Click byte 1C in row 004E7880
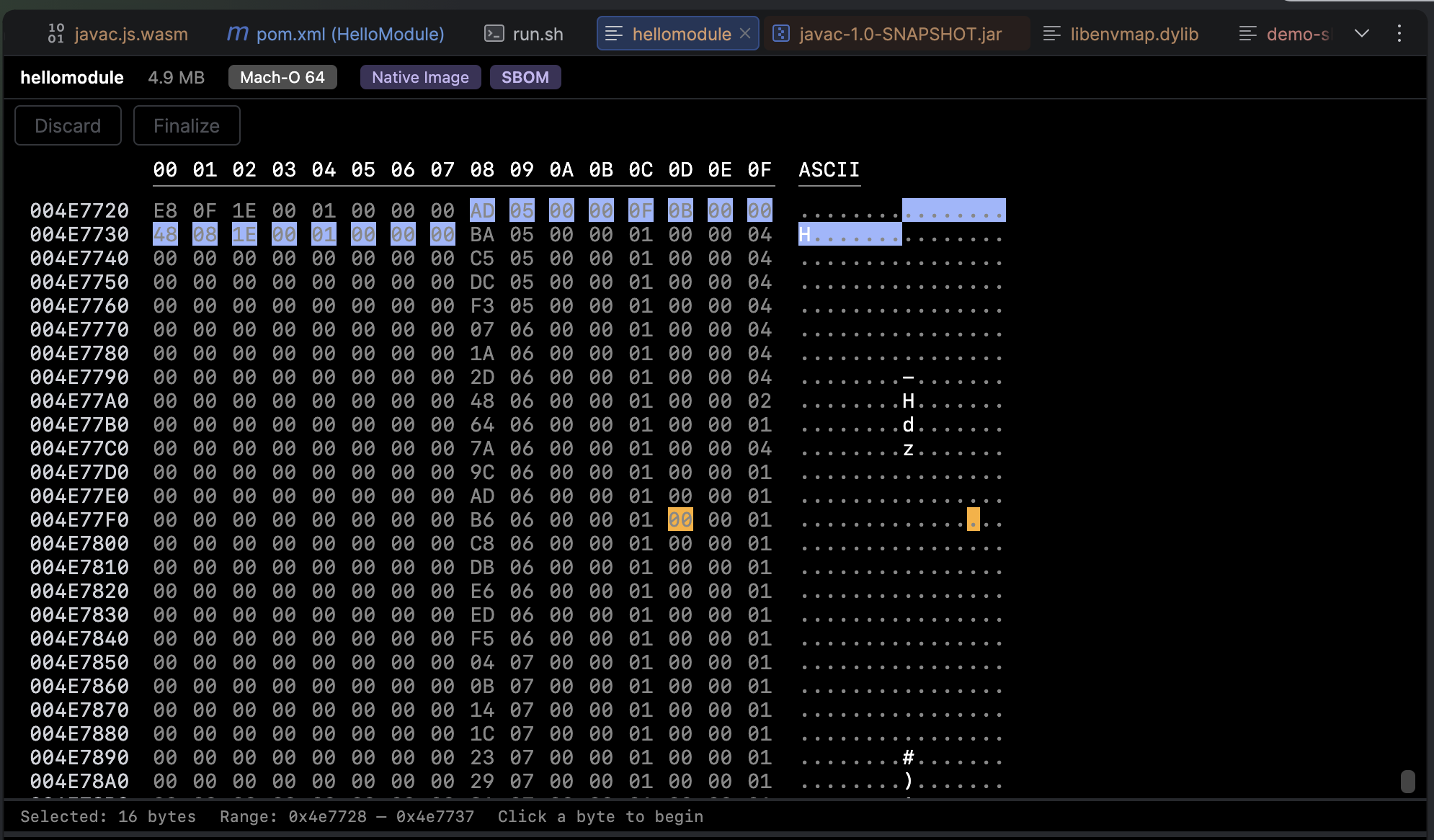The width and height of the screenshot is (1434, 840). pos(482,733)
